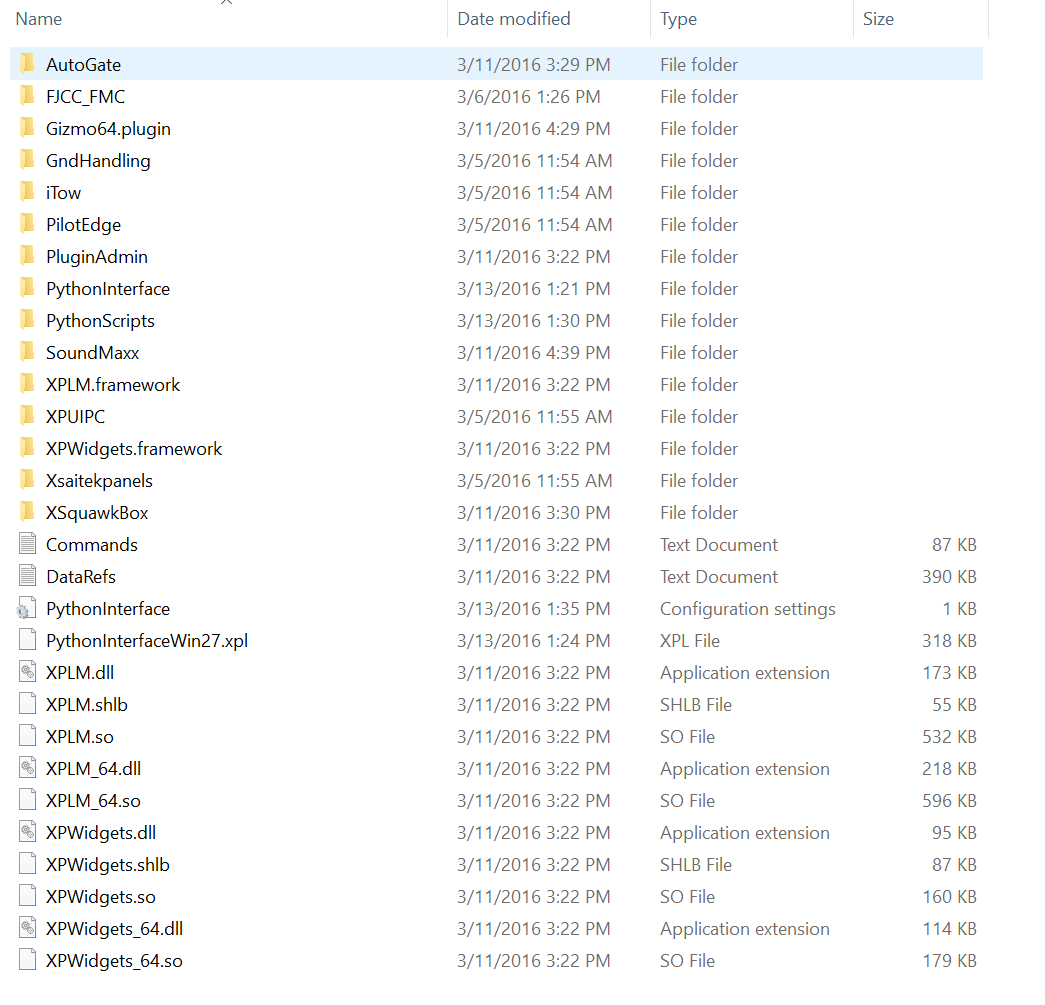Click the Xsaitekpanels folder icon
This screenshot has height=1005, width=1045.
(x=27, y=480)
